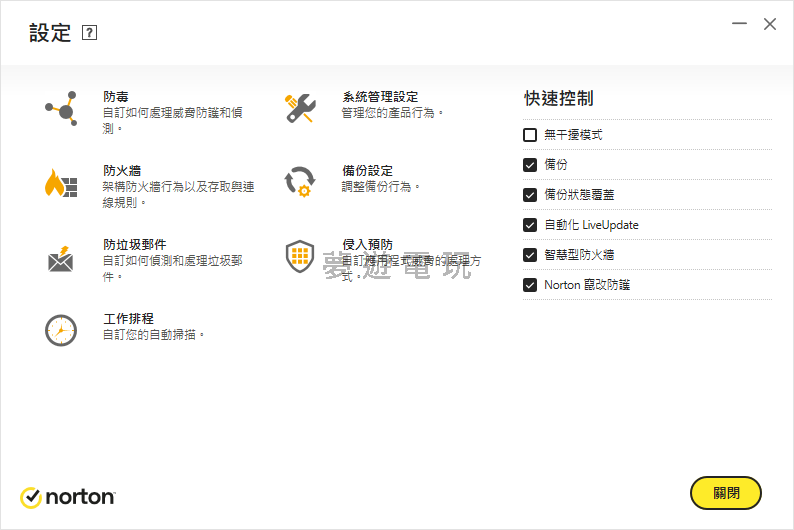The width and height of the screenshot is (794, 530).
Task: Toggle the 智慧型防火牆 checkbox
Action: tap(530, 255)
